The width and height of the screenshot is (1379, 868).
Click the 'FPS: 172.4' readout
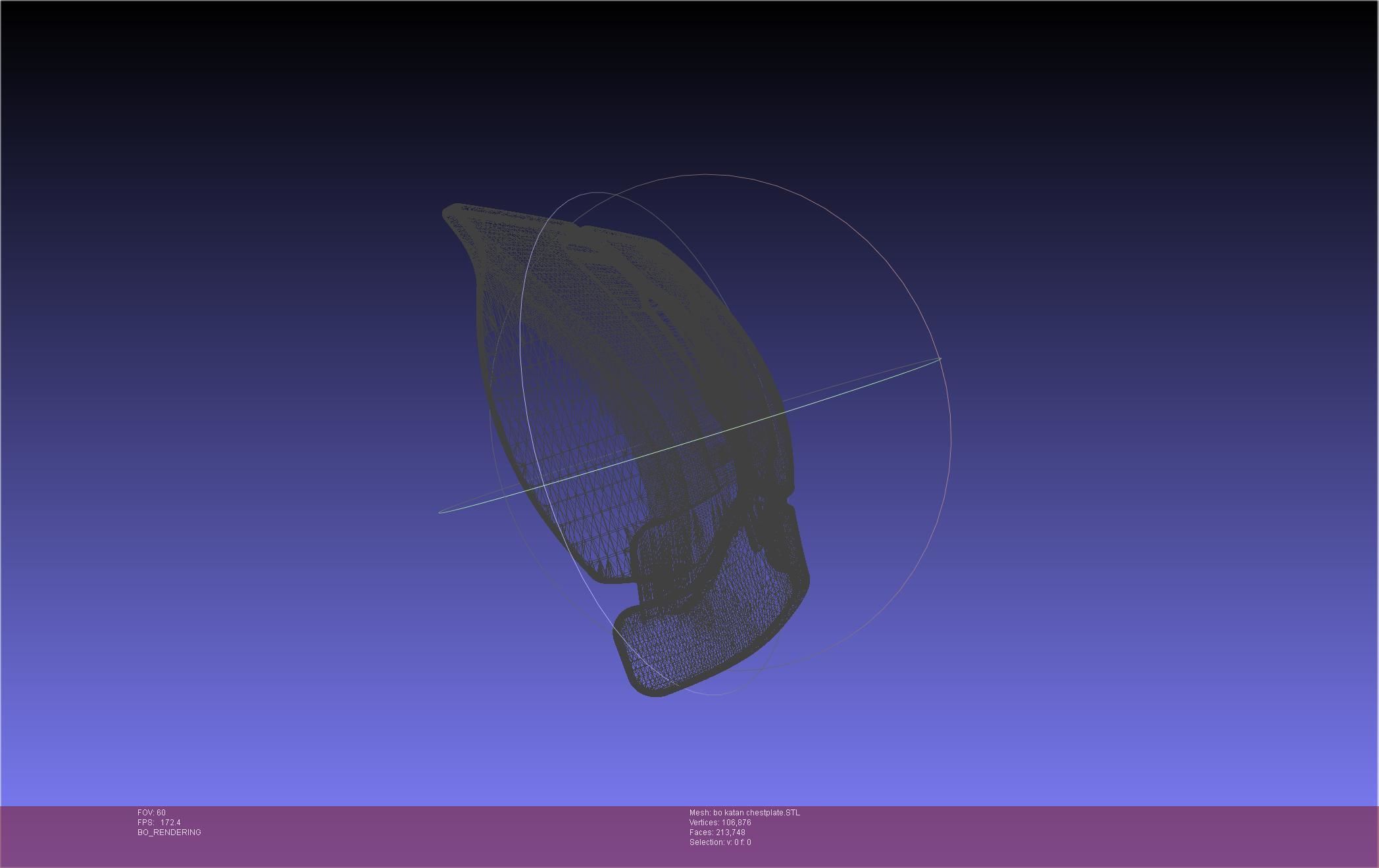(159, 823)
